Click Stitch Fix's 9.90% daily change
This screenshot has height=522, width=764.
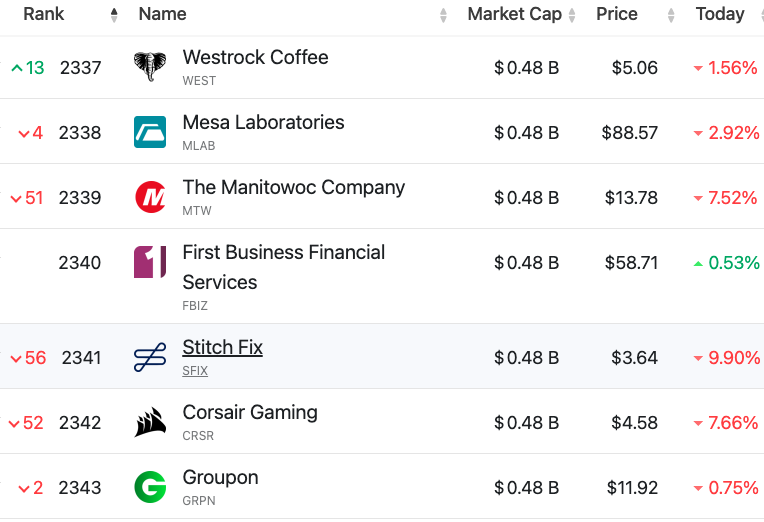pyautogui.click(x=732, y=358)
